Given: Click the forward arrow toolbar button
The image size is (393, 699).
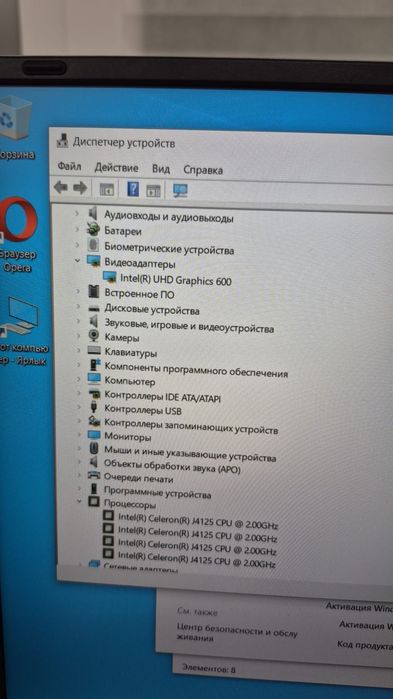Looking at the screenshot, I should 80,188.
